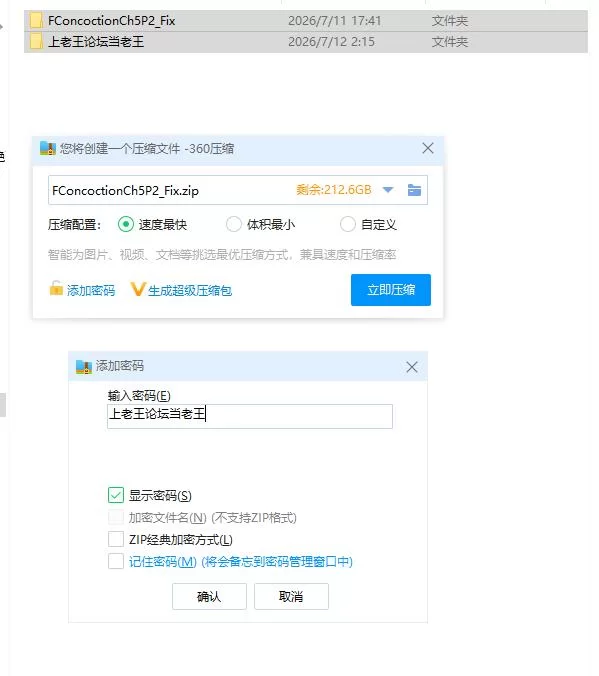
Task: Expand the save path dropdown arrow
Action: (388, 190)
